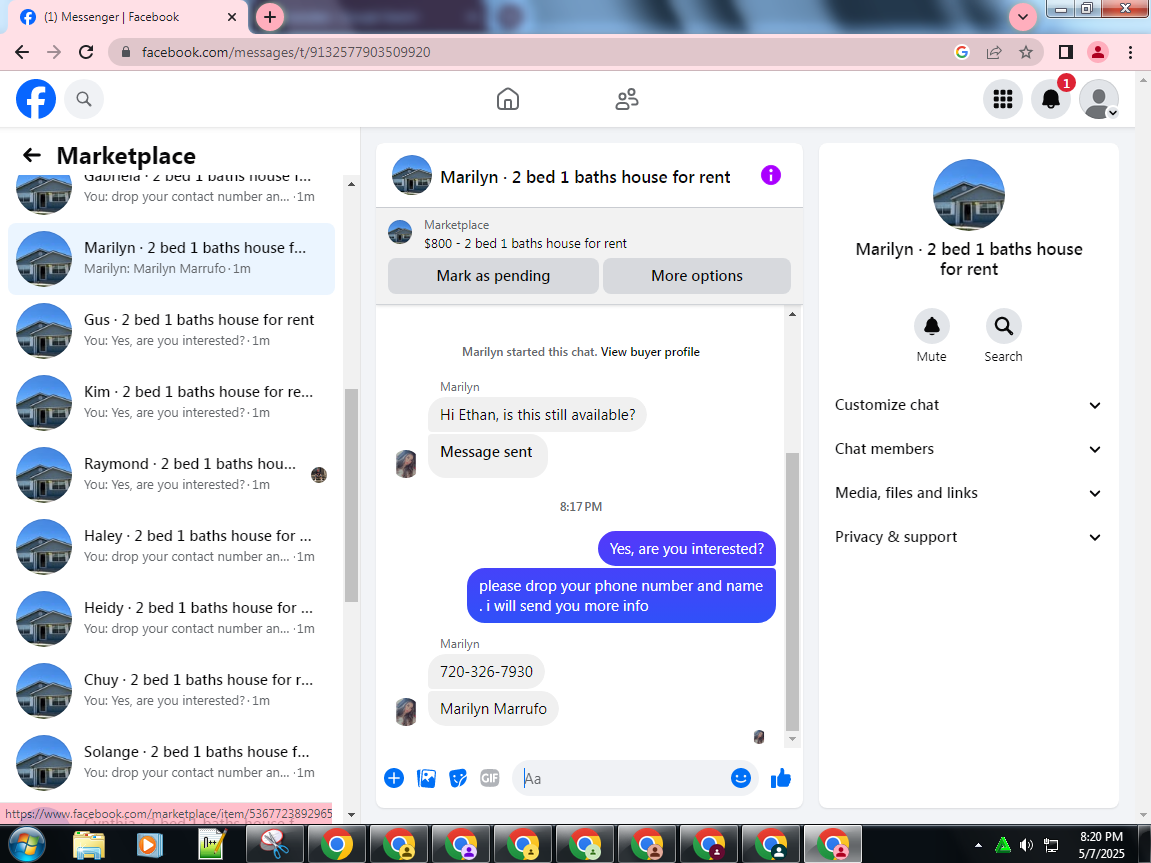Go to Facebook Home icon
Viewport: 1151px width, 863px height.
point(508,99)
